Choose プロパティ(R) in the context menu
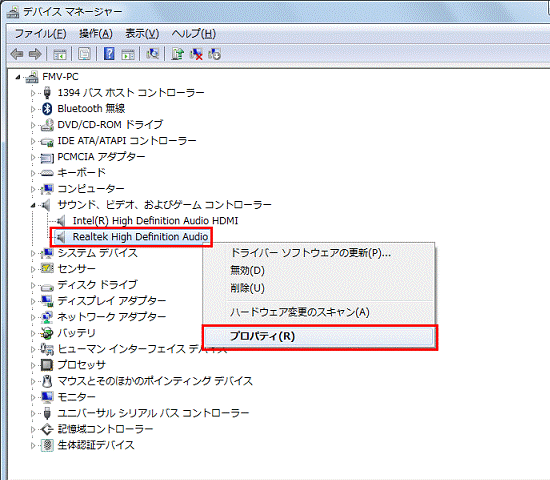This screenshot has height=480, width=550. point(319,336)
